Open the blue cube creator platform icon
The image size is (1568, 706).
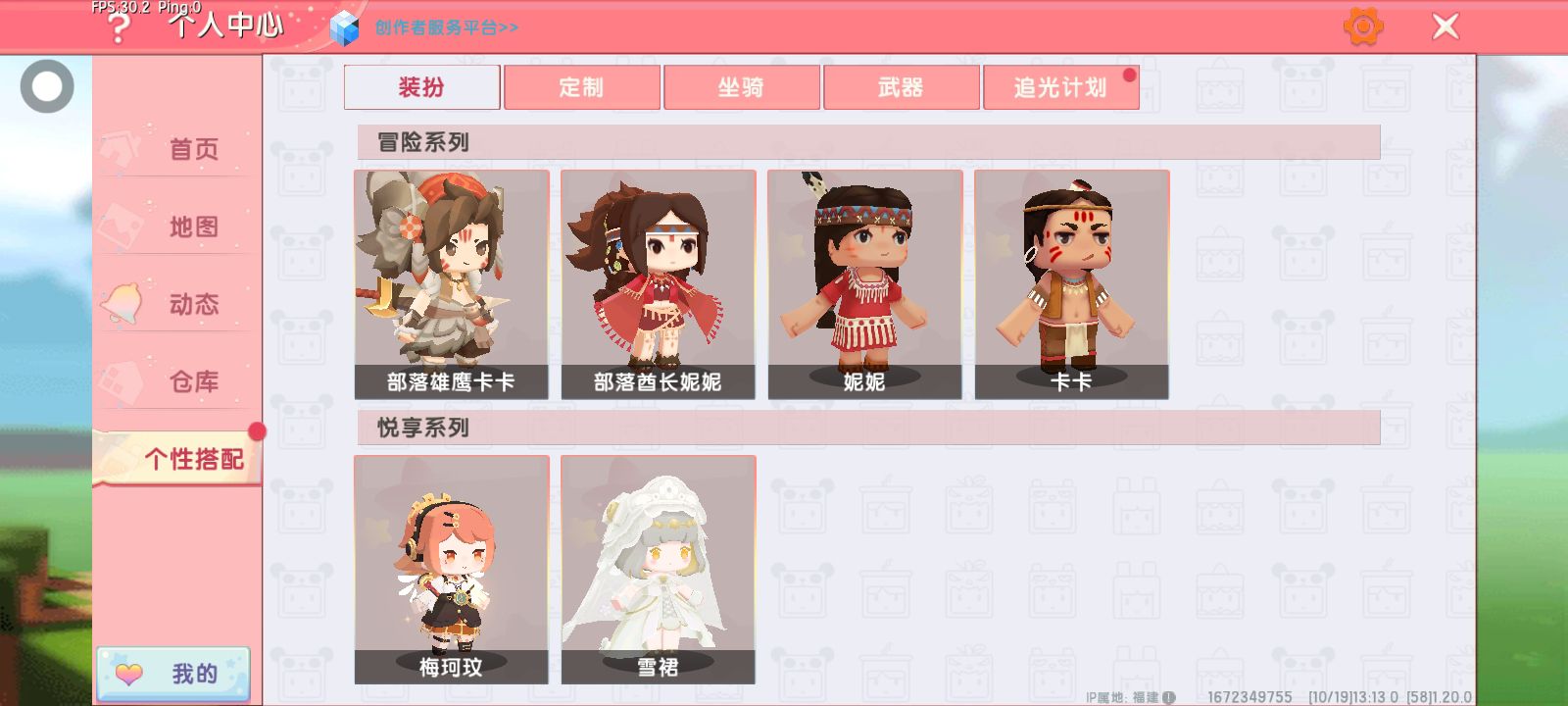click(344, 28)
